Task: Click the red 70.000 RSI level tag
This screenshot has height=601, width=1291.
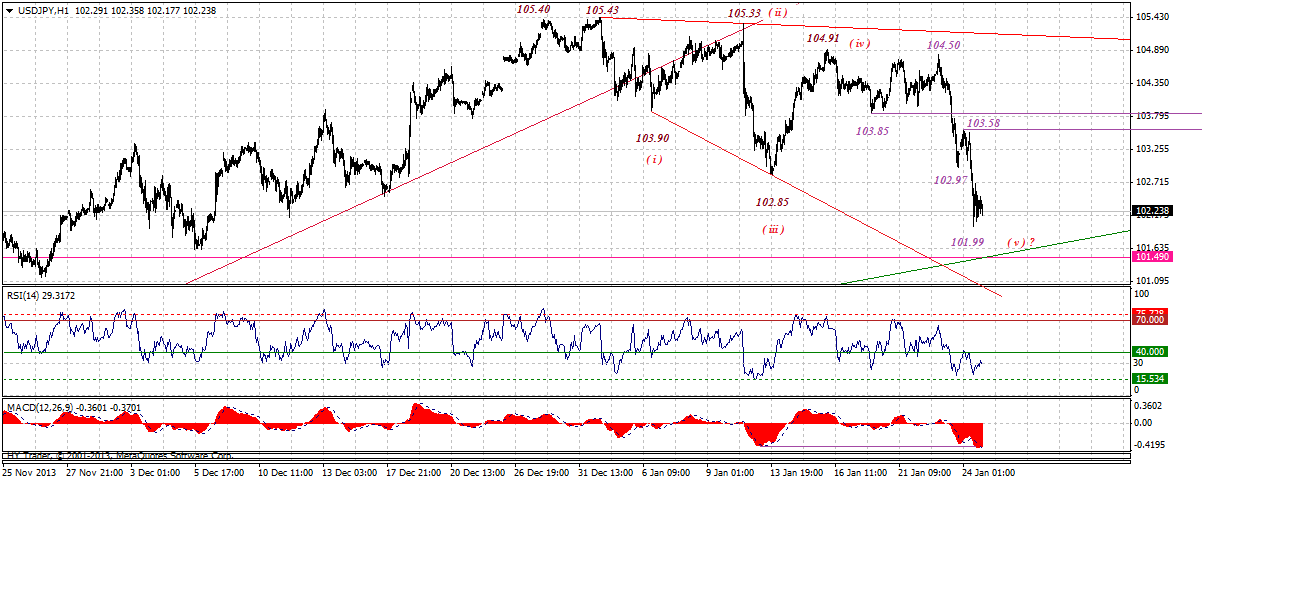Action: (x=1150, y=320)
